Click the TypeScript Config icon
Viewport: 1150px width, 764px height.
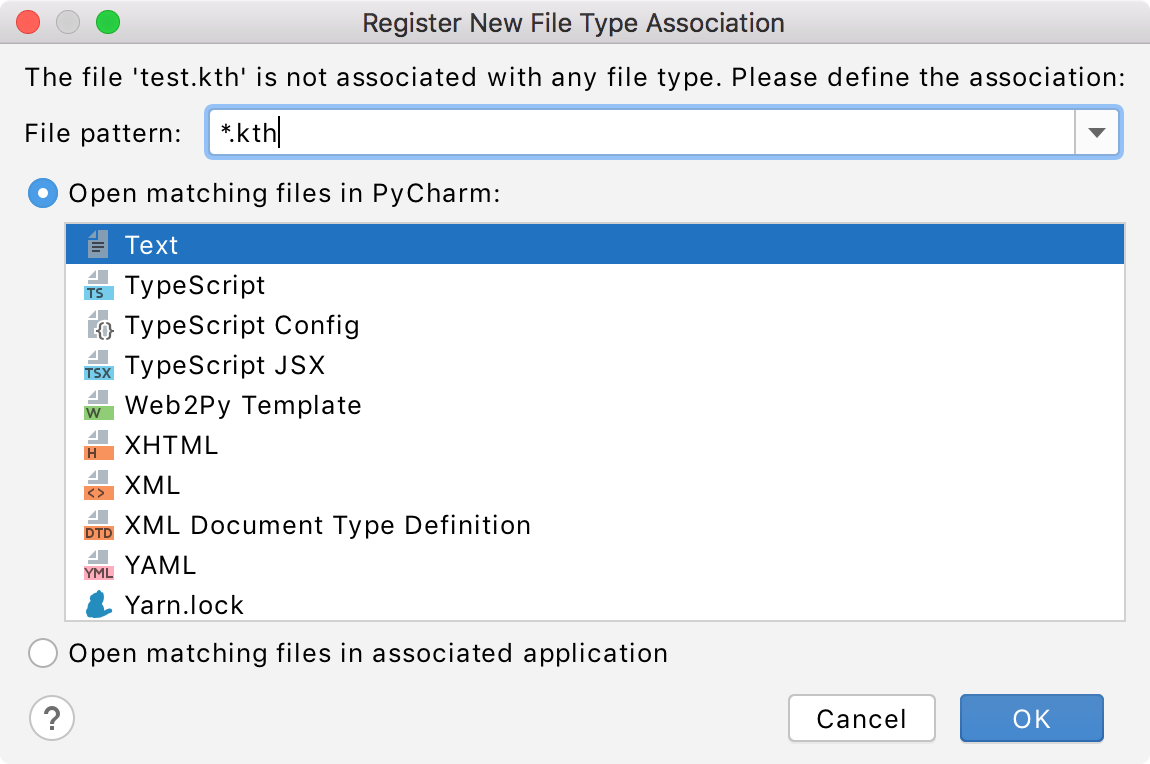[x=98, y=324]
